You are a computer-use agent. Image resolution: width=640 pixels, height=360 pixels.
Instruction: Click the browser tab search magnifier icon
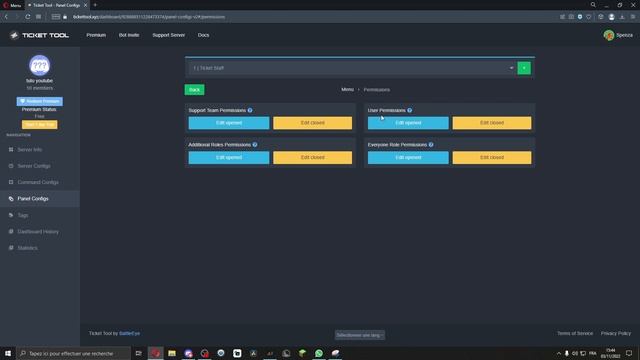click(x=593, y=5)
